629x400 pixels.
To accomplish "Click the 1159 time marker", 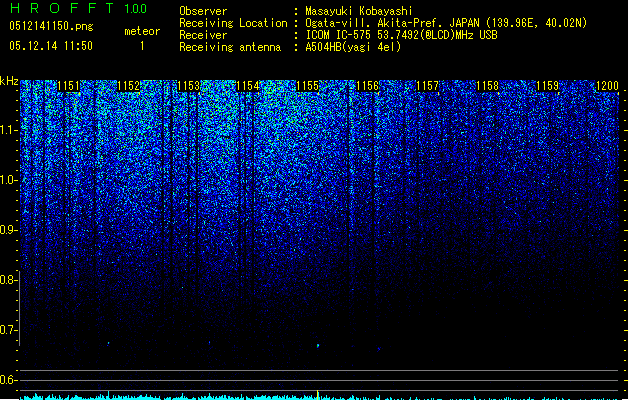I will point(548,86).
